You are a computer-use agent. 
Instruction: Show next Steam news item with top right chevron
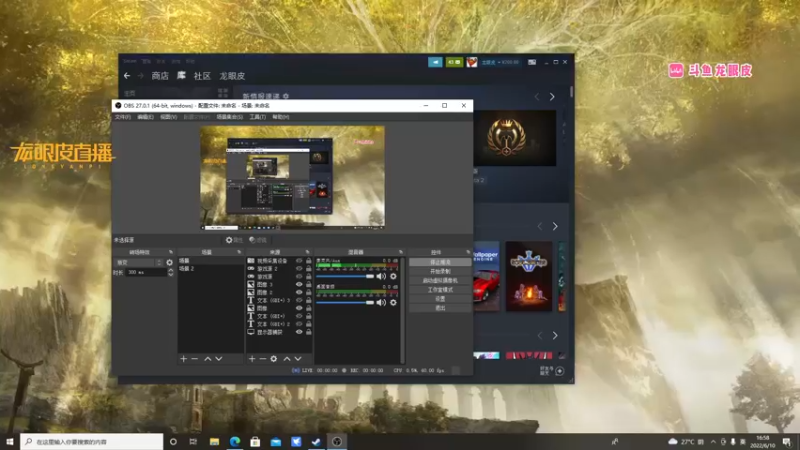point(552,96)
